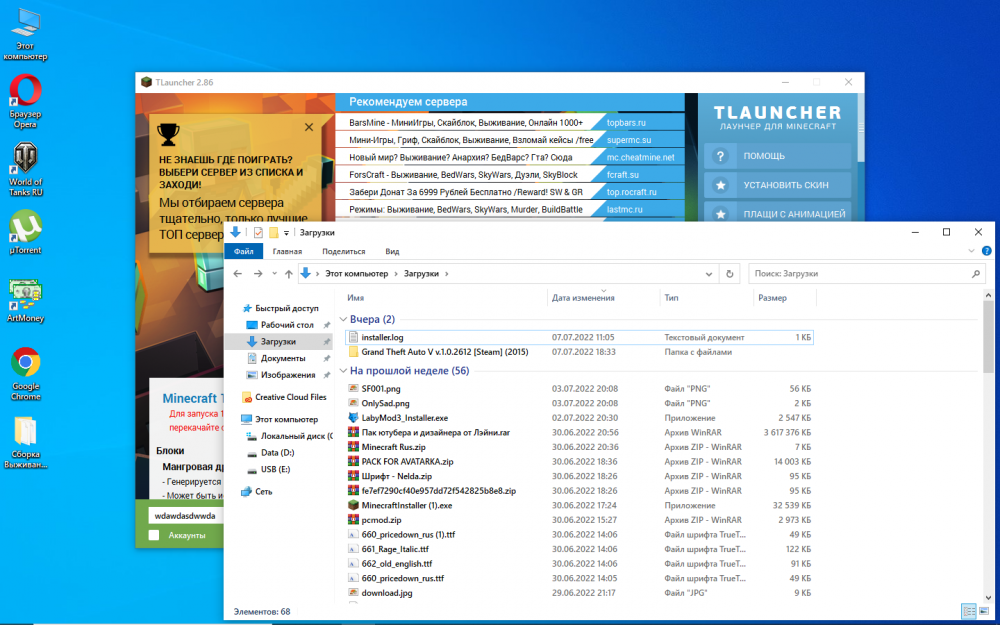1000x625 pixels.
Task: Click the topbars.ru server address
Action: pyautogui.click(x=626, y=122)
